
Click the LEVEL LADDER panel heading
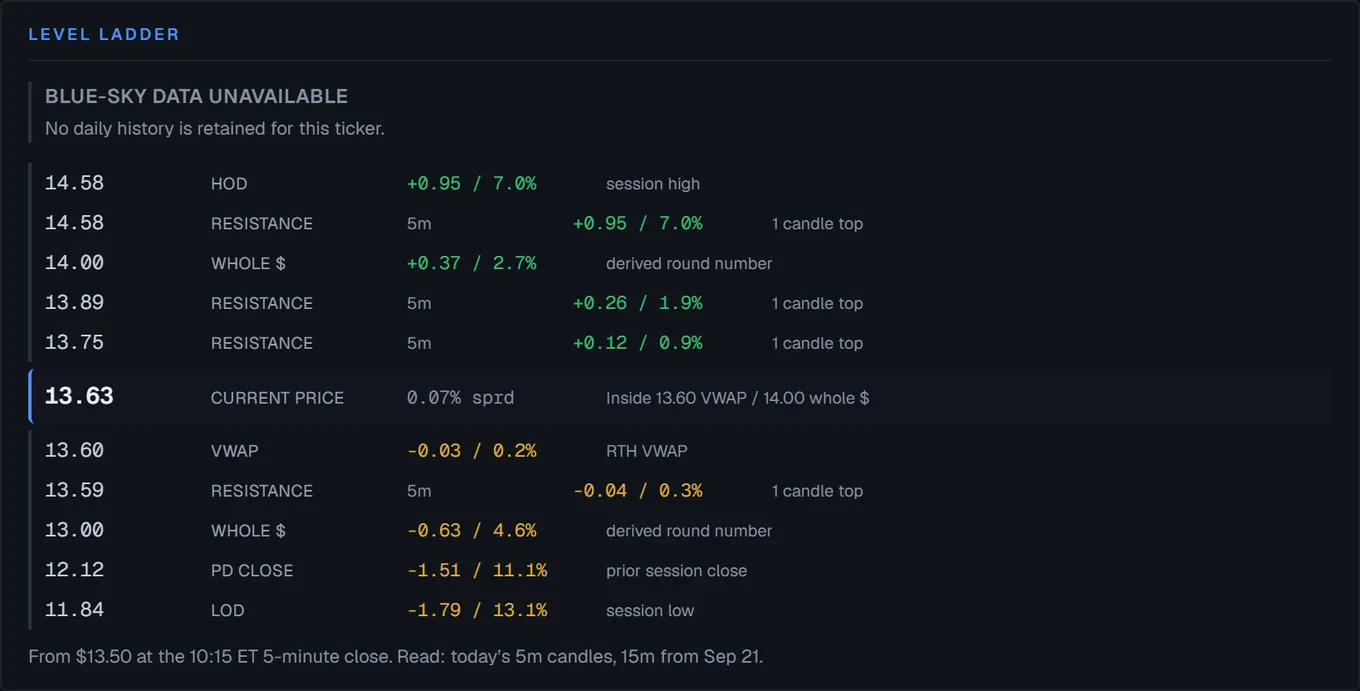(104, 35)
